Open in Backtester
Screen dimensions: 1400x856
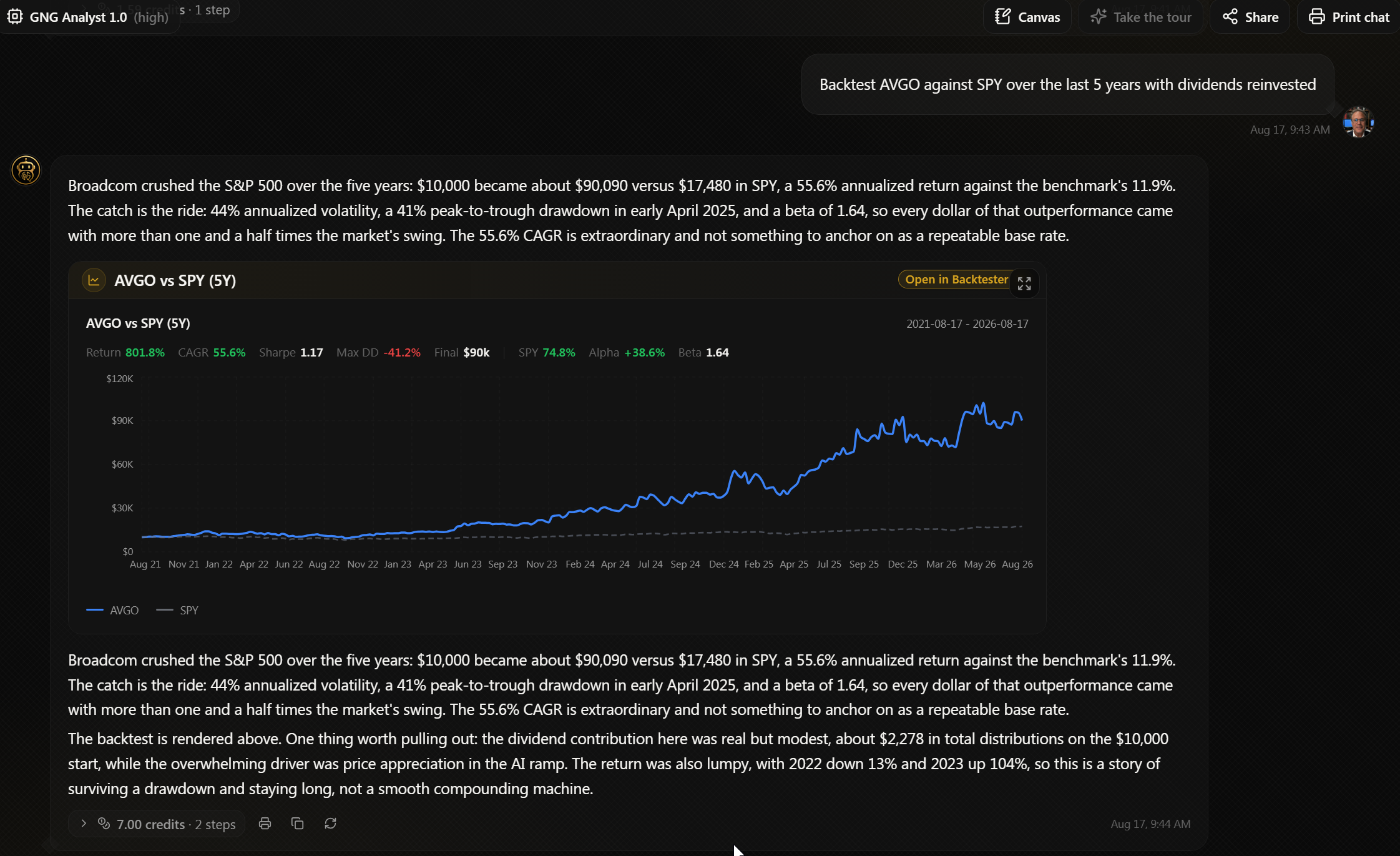(956, 280)
